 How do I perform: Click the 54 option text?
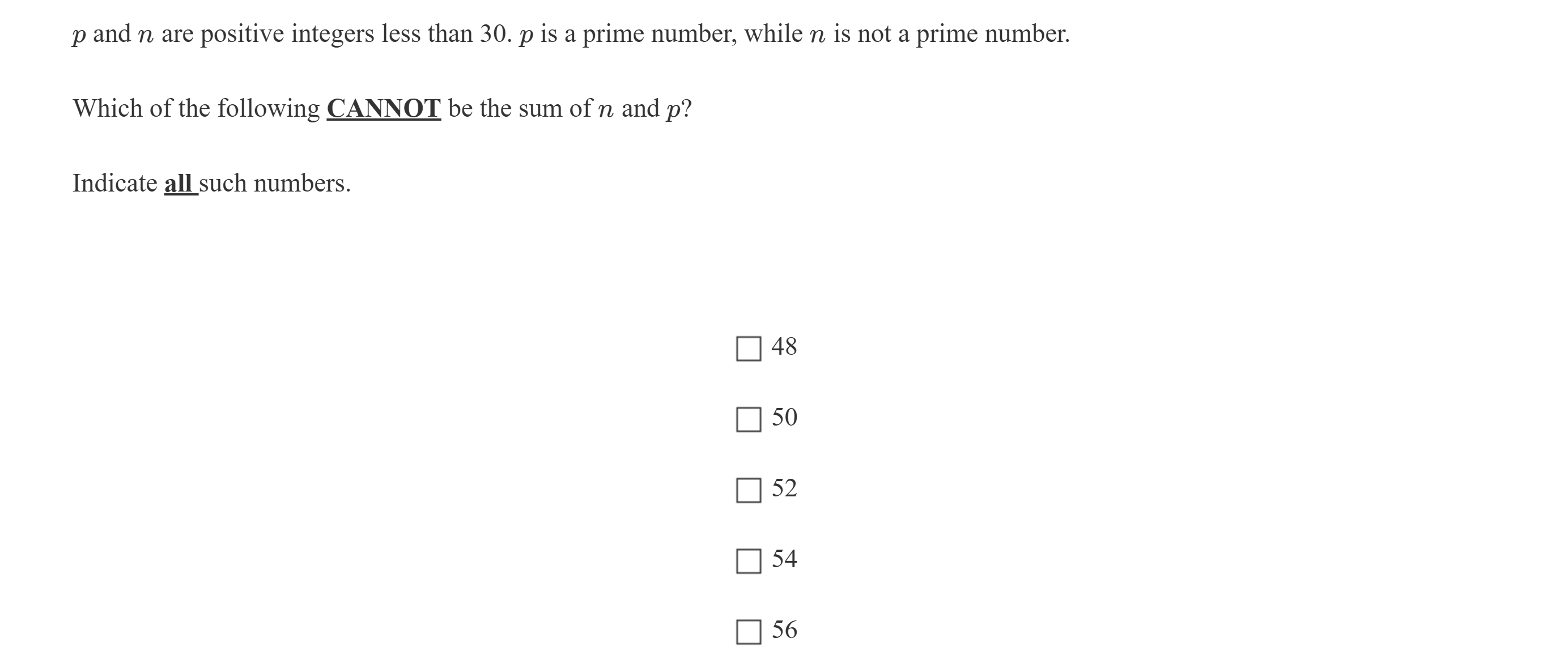point(784,559)
